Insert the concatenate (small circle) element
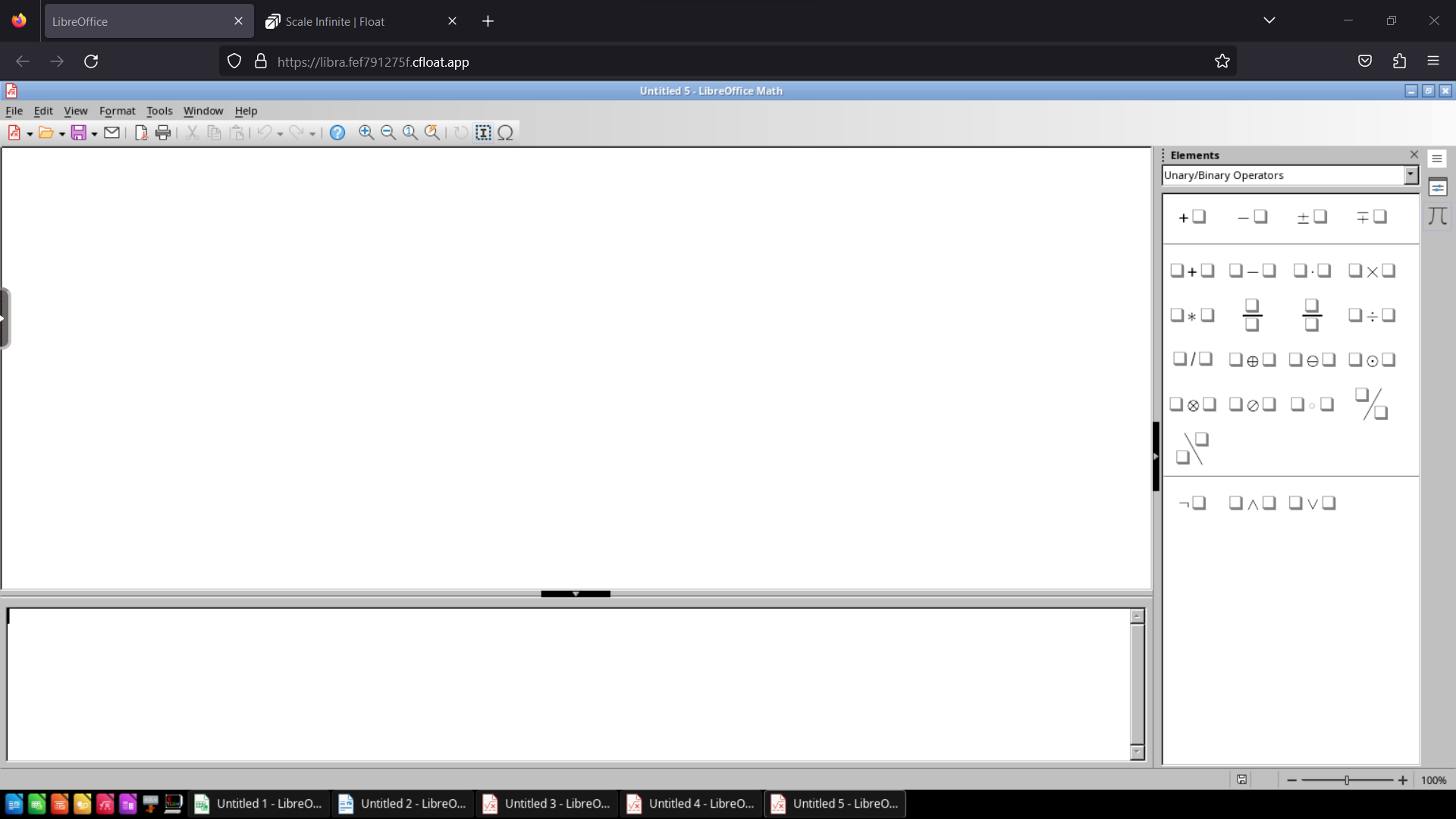1456x819 pixels. pos(1312,404)
